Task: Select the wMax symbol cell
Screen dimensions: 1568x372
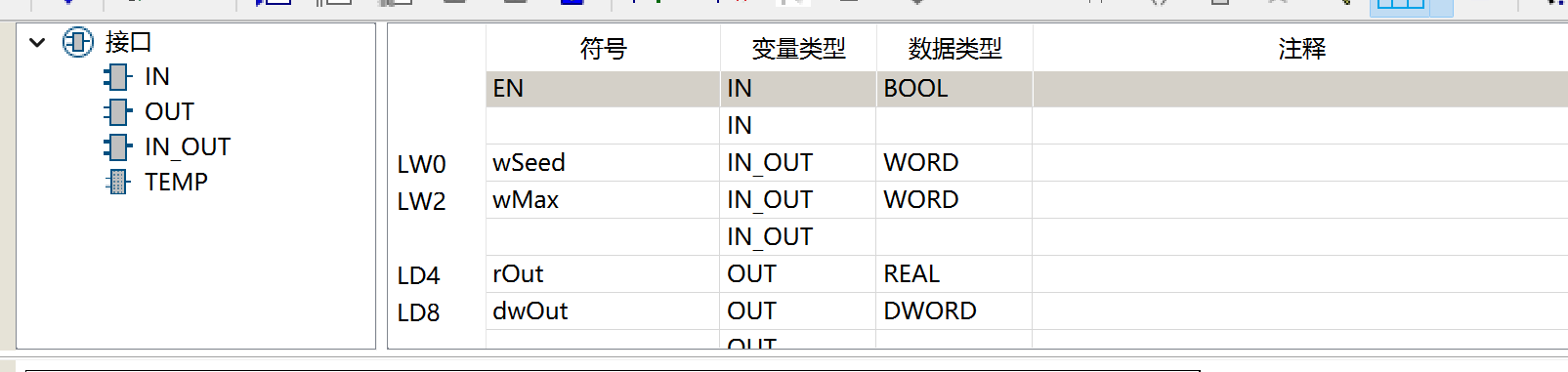Action: tap(603, 200)
